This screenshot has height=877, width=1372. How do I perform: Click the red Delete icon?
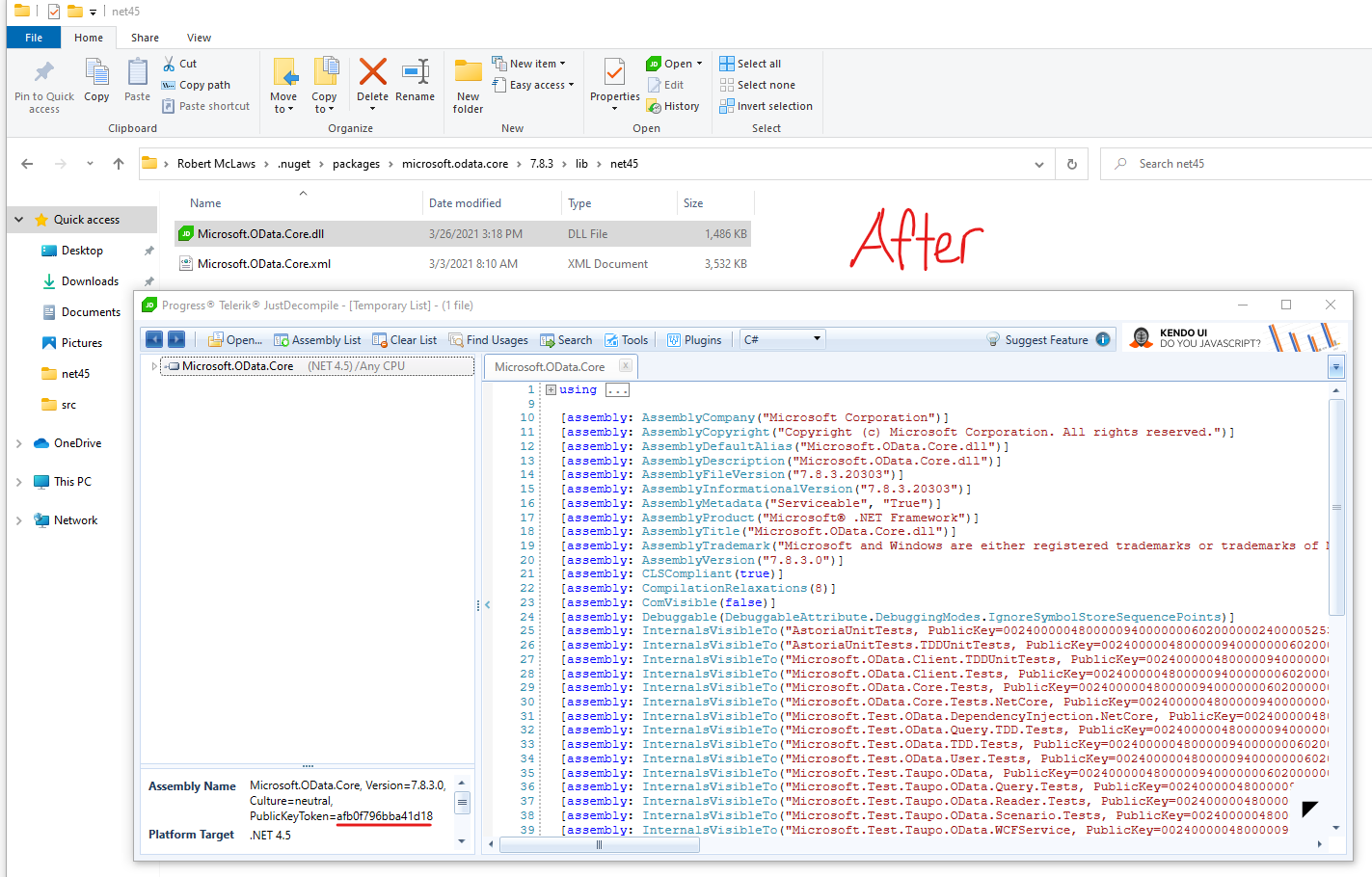tap(372, 72)
